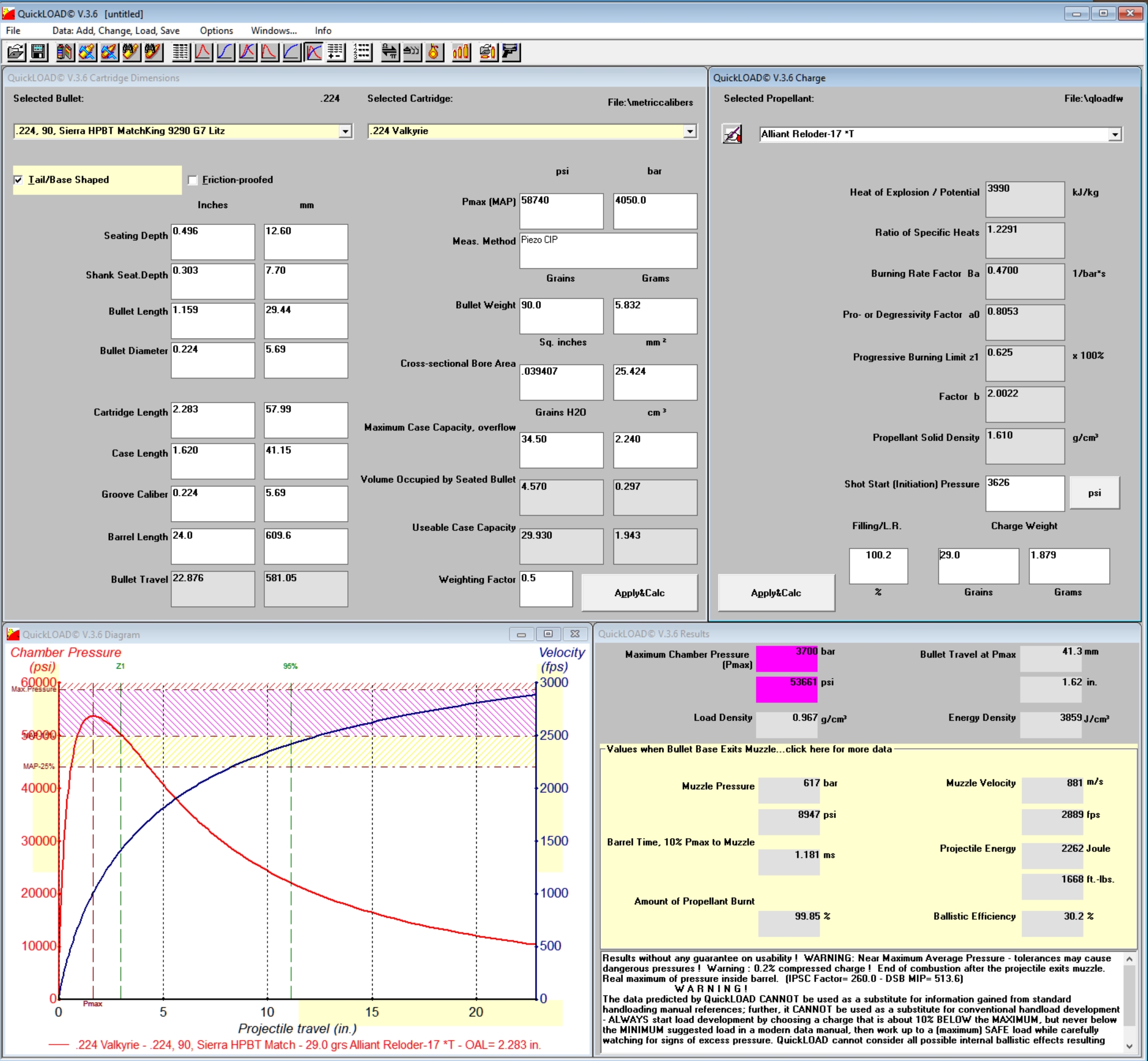Viewport: 1148px width, 1061px height.
Task: Expand the Selected Bullet dropdown arrow
Action: 345,131
